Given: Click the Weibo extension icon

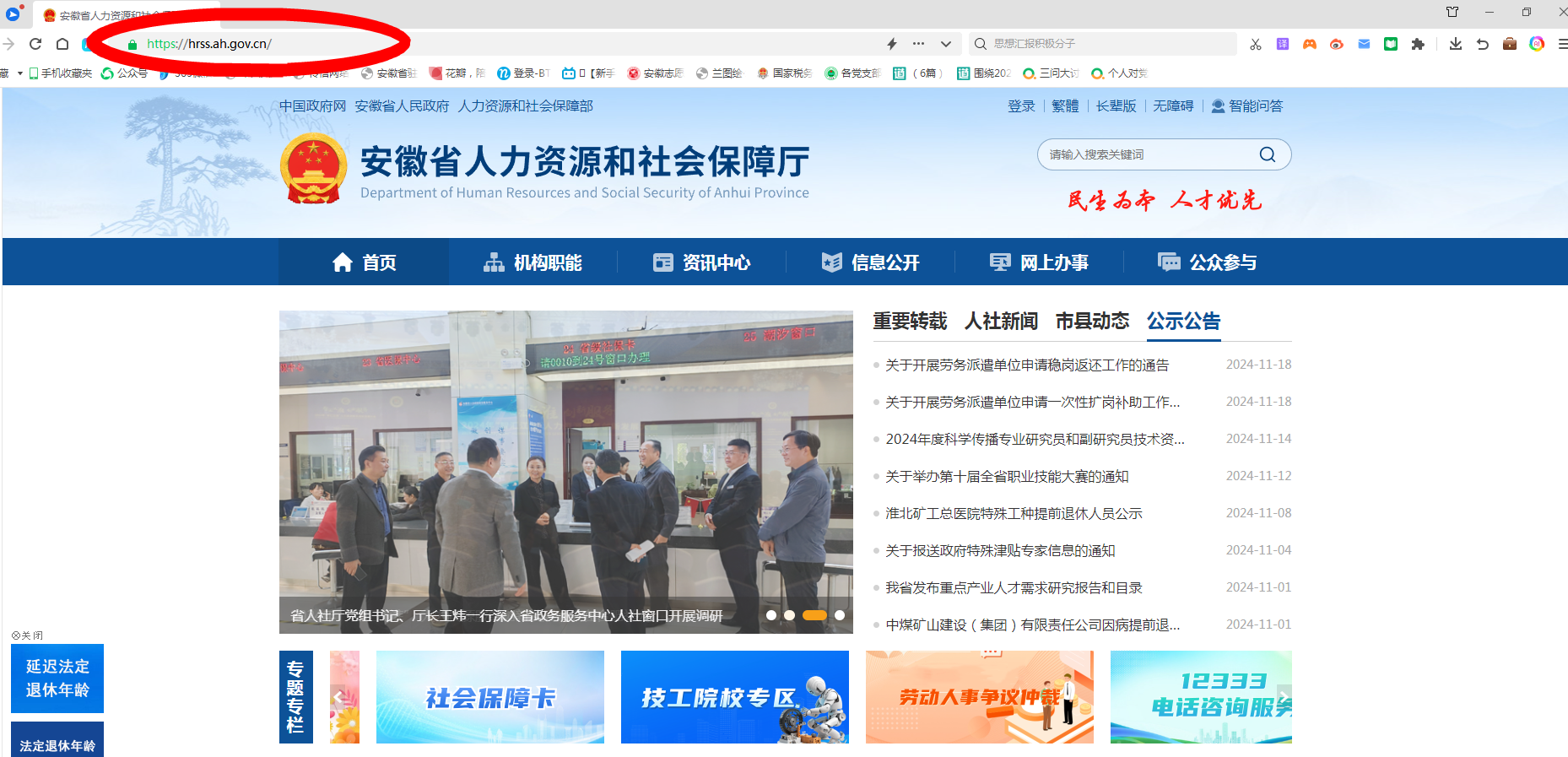Looking at the screenshot, I should click(x=1337, y=44).
